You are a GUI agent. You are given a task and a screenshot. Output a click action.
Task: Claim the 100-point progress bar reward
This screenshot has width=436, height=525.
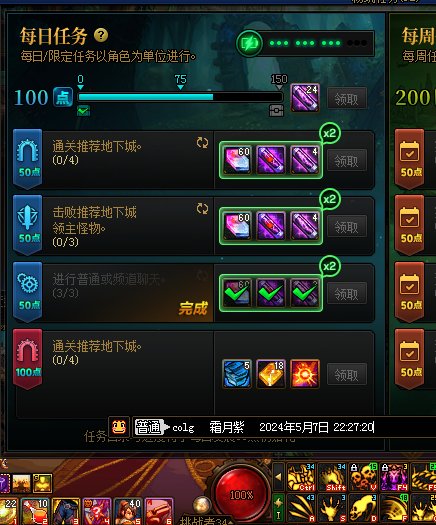[x=347, y=98]
